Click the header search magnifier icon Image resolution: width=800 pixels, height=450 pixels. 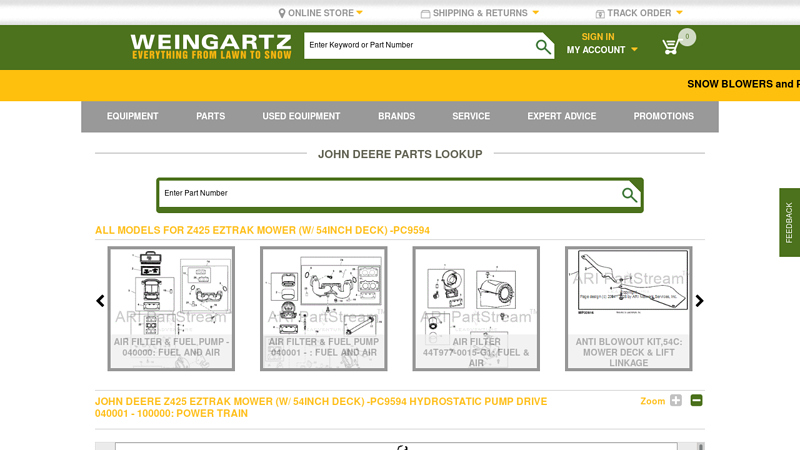click(x=542, y=46)
